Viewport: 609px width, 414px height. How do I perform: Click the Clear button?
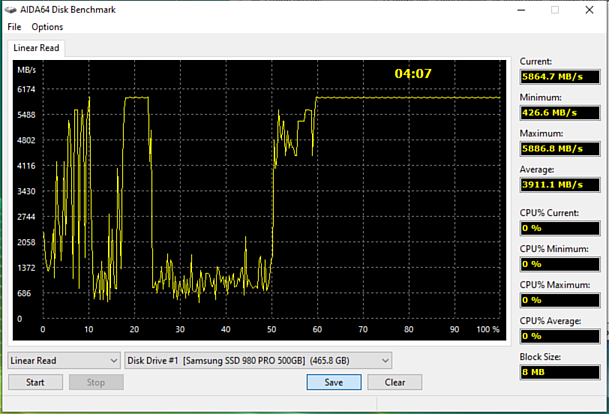pyautogui.click(x=395, y=383)
